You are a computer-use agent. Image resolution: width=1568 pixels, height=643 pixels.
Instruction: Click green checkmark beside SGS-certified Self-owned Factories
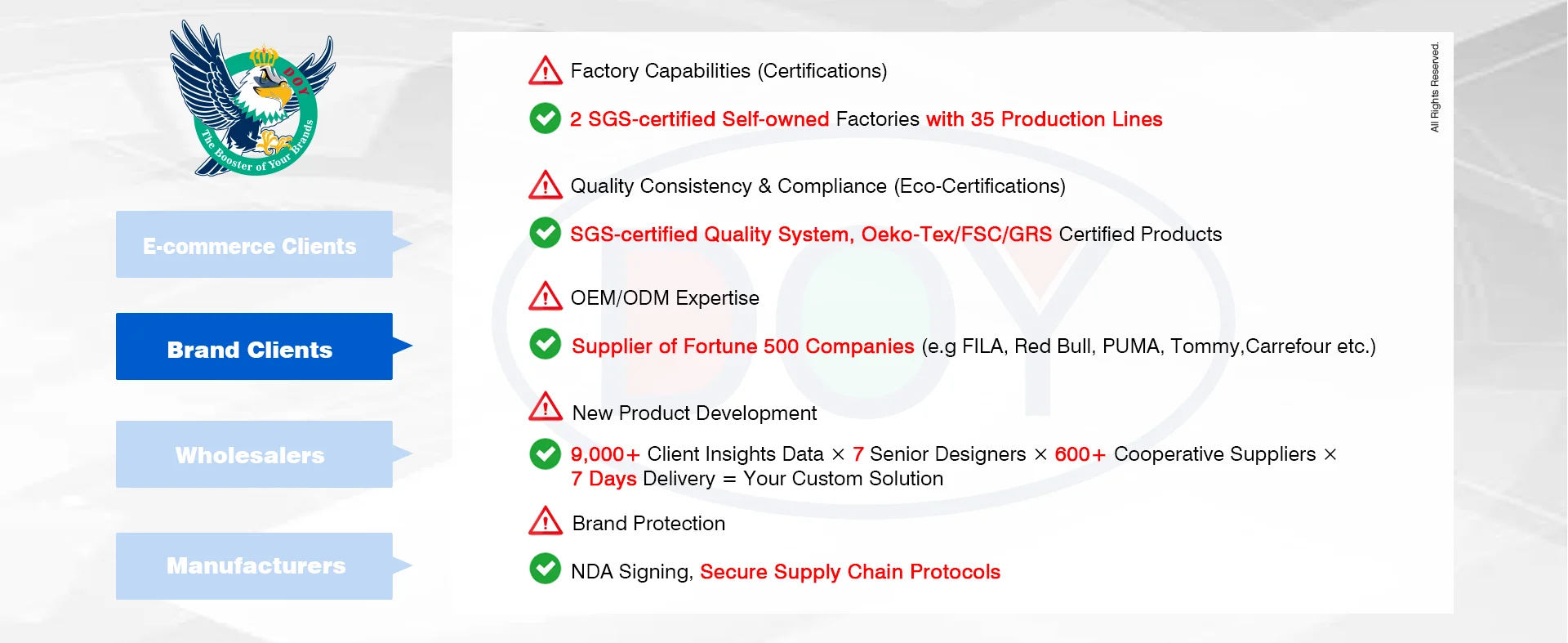tap(545, 118)
